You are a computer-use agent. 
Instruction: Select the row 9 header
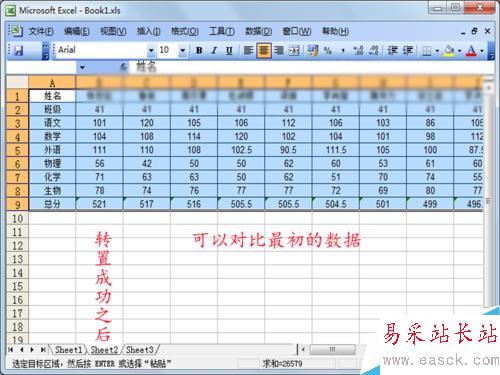pos(17,204)
